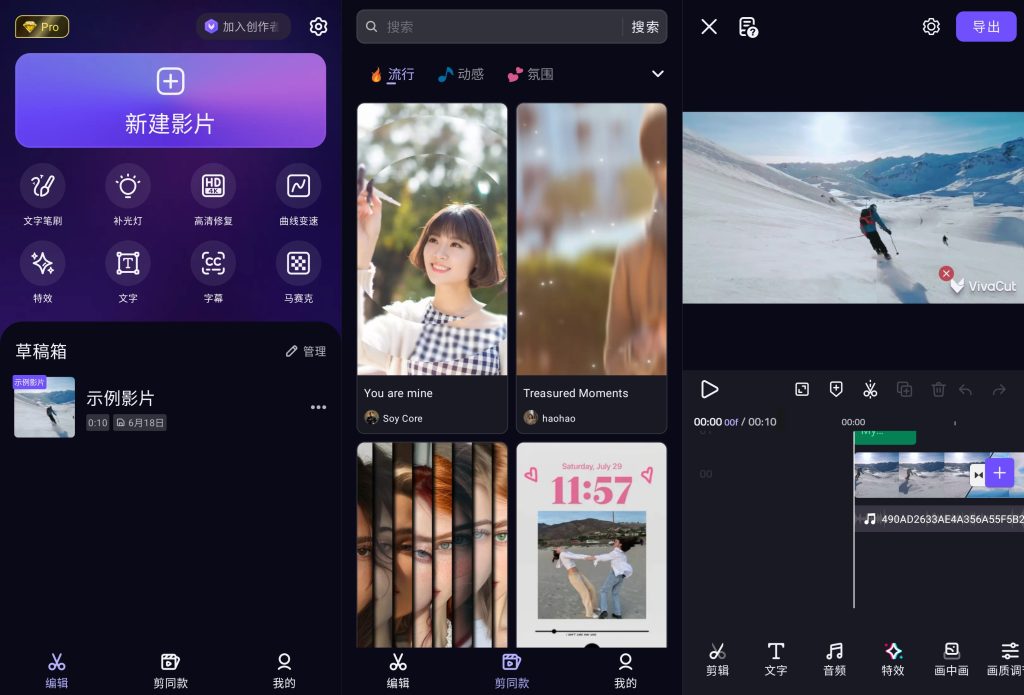Open the 特效 effects shortcut on home

pyautogui.click(x=42, y=272)
